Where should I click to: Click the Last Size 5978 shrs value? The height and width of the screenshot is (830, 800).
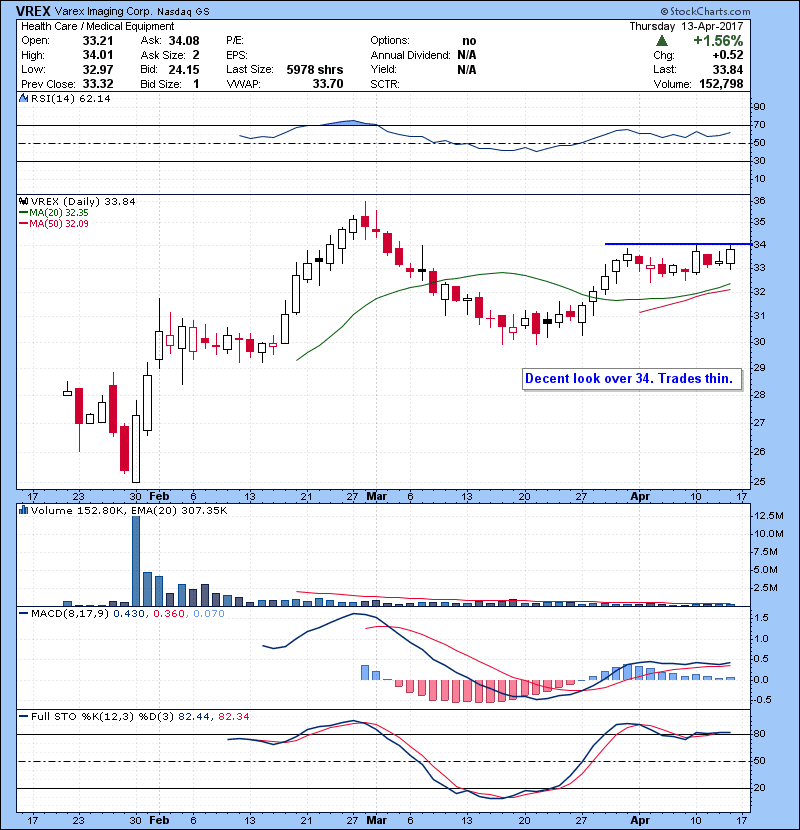pyautogui.click(x=314, y=69)
